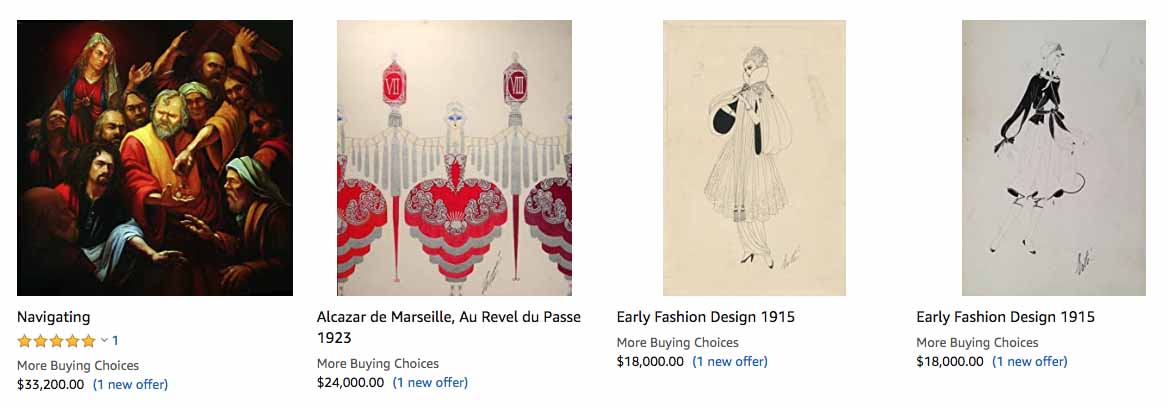This screenshot has width=1168, height=408.
Task: Open the fashion sketch thumbnail with the fur collar cape
Action: 754,158
